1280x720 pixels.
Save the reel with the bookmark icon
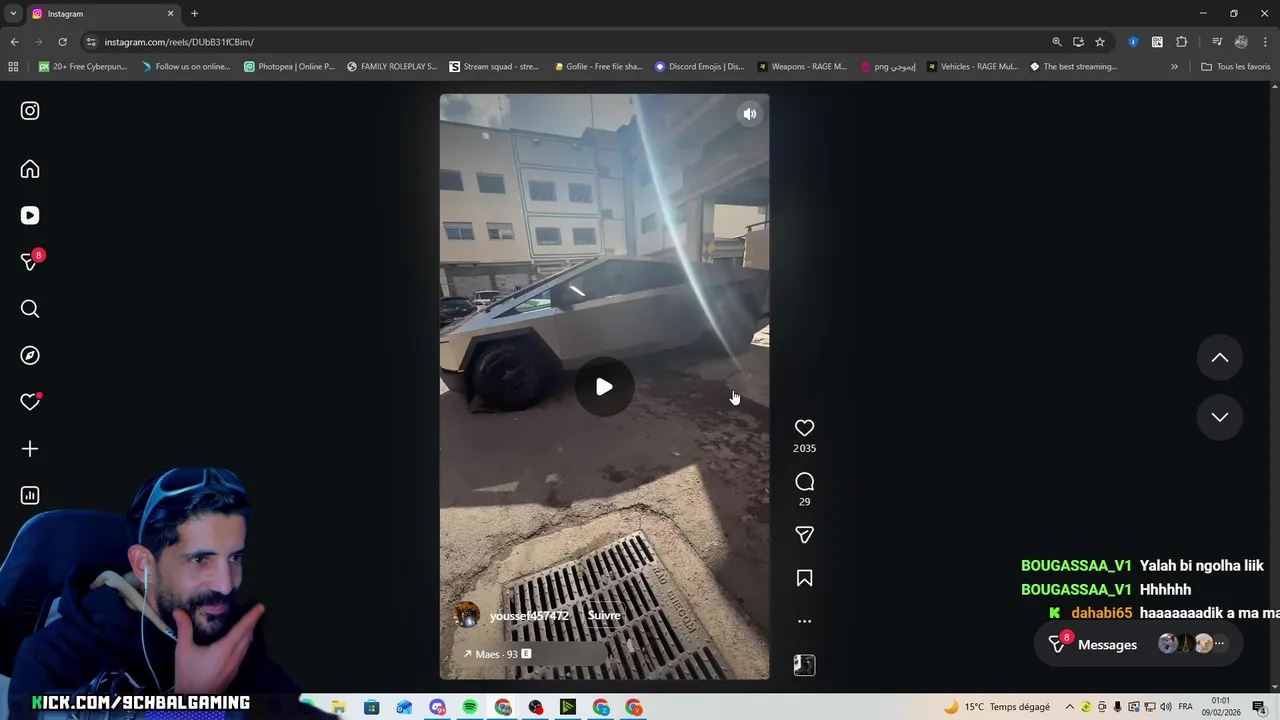[804, 578]
